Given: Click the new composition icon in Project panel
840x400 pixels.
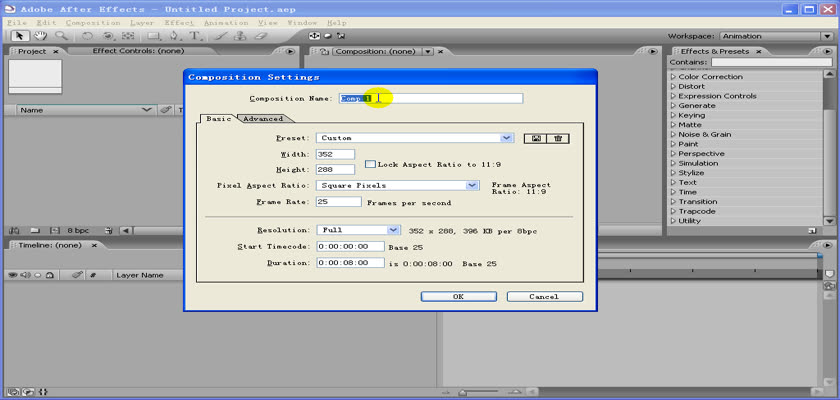Looking at the screenshot, I should [x=54, y=230].
